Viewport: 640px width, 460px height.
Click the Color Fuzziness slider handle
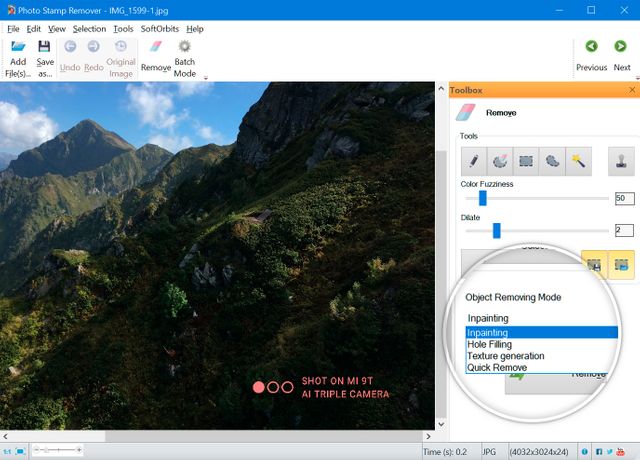tap(483, 198)
